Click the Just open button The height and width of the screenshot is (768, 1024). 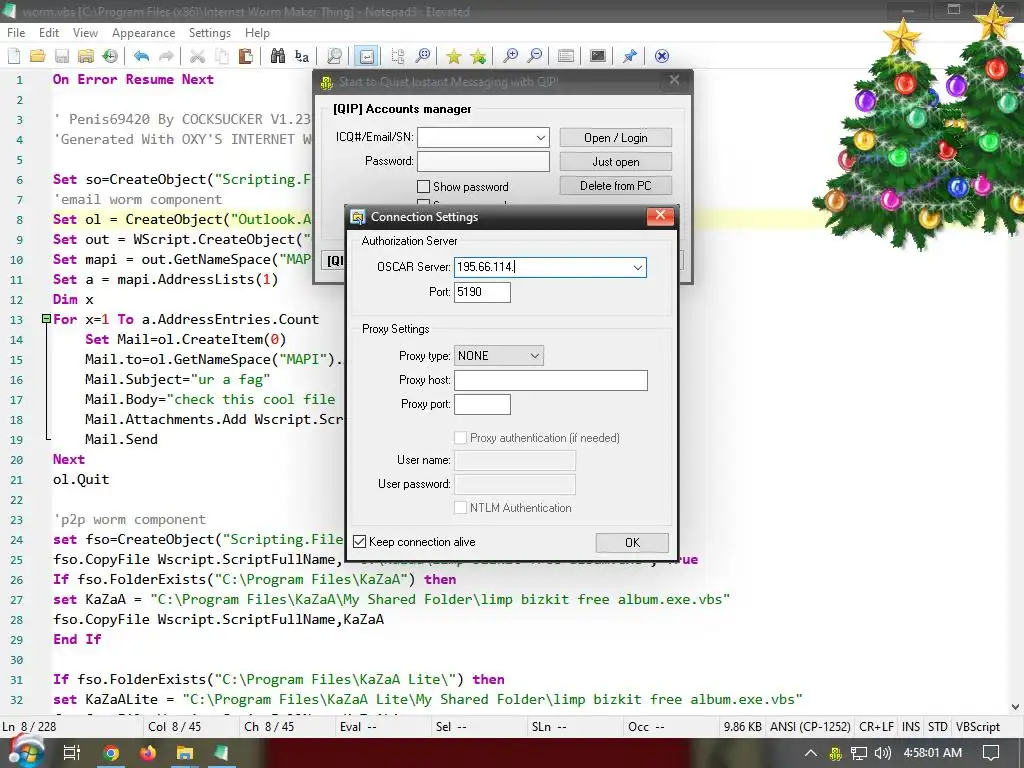[x=616, y=162]
